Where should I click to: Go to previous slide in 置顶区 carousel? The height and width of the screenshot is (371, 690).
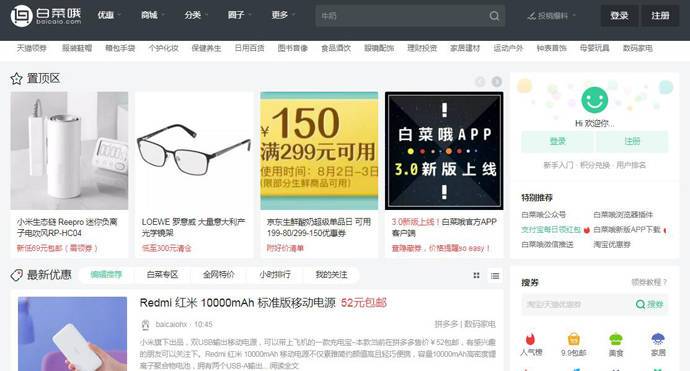tap(480, 81)
